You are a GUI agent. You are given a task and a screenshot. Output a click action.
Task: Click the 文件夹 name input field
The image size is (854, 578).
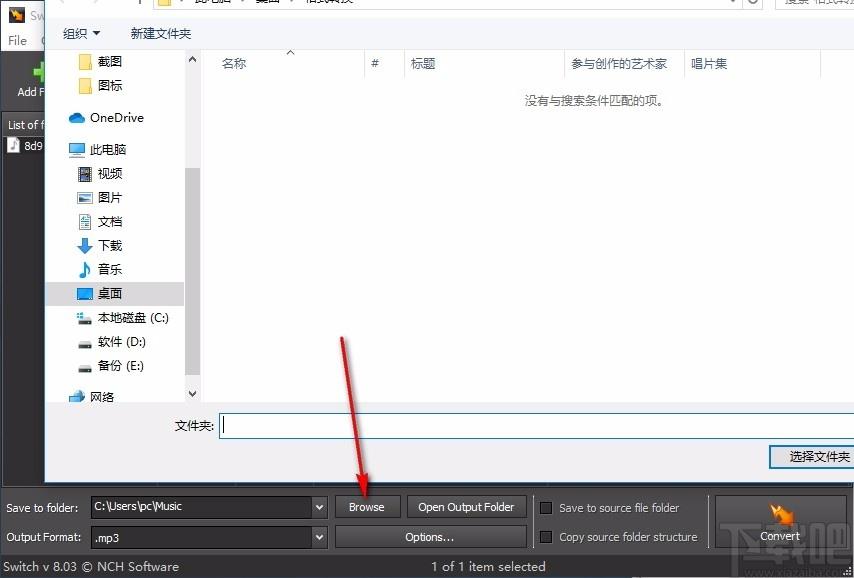(x=536, y=425)
